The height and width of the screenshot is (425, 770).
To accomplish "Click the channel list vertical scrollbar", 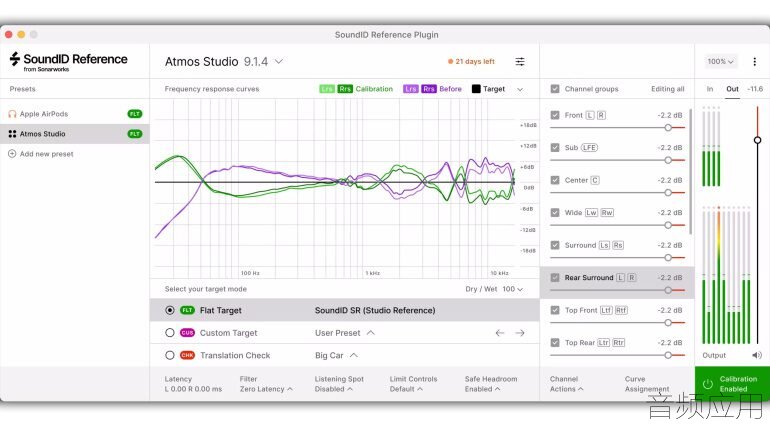I will click(x=690, y=171).
